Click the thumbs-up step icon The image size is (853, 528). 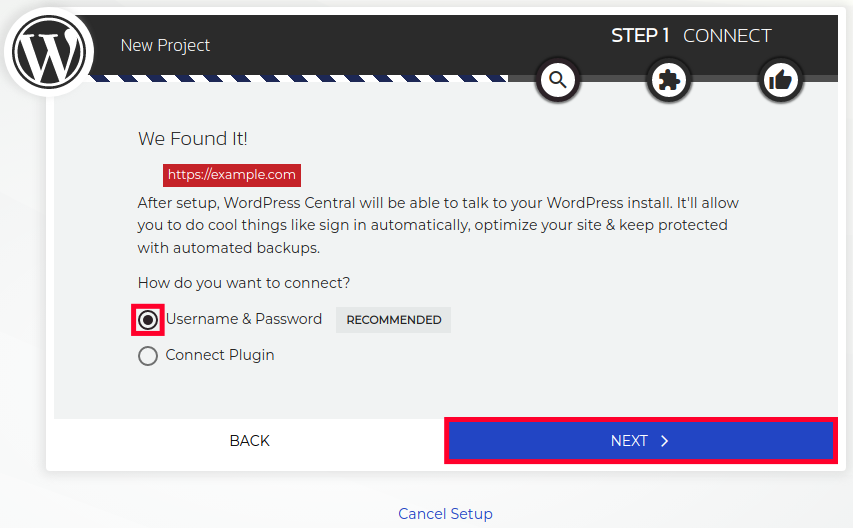(x=781, y=79)
